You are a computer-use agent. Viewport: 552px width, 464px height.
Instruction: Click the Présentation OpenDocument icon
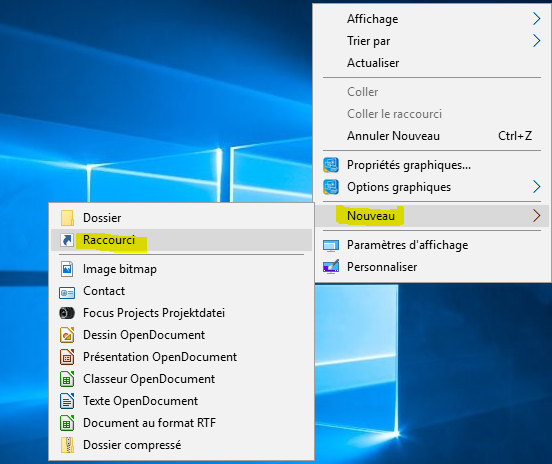[x=67, y=357]
